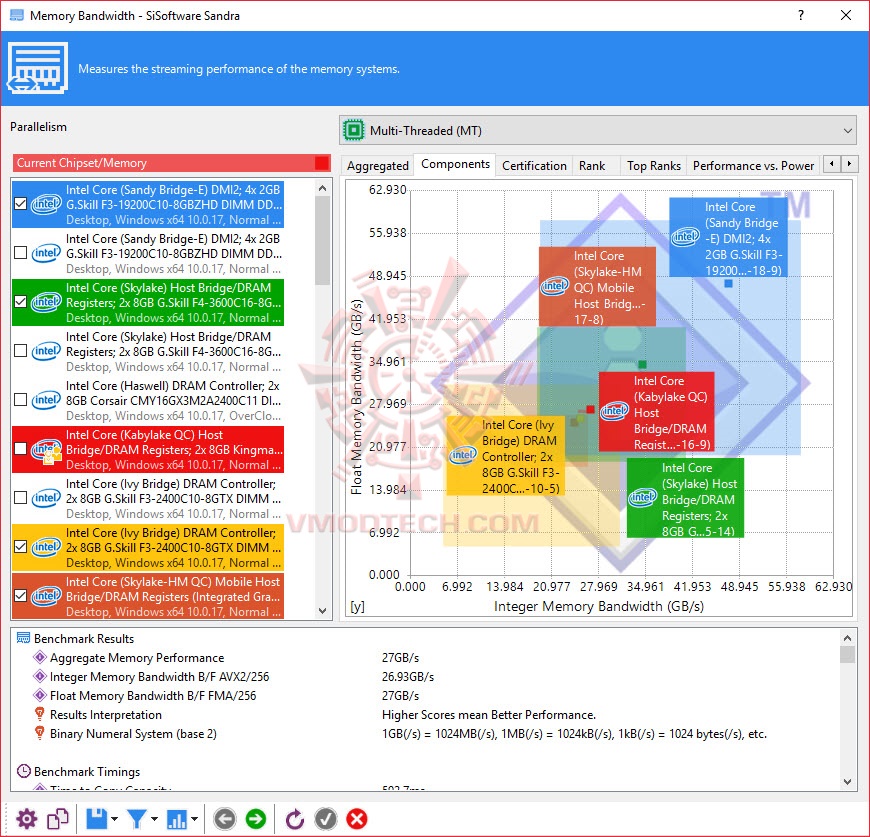
Task: Click the results pane scroll-up arrow
Action: (x=847, y=638)
